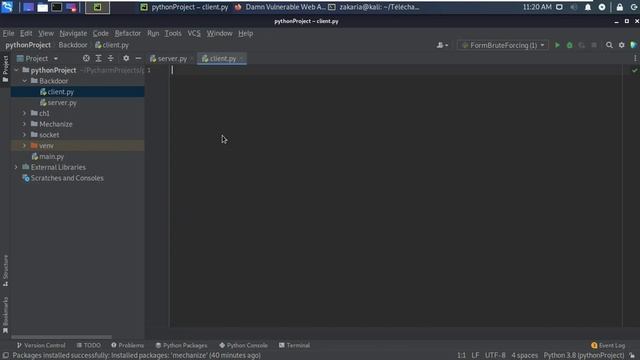Open the Bookmarks sidebar tool button

(x=5, y=315)
